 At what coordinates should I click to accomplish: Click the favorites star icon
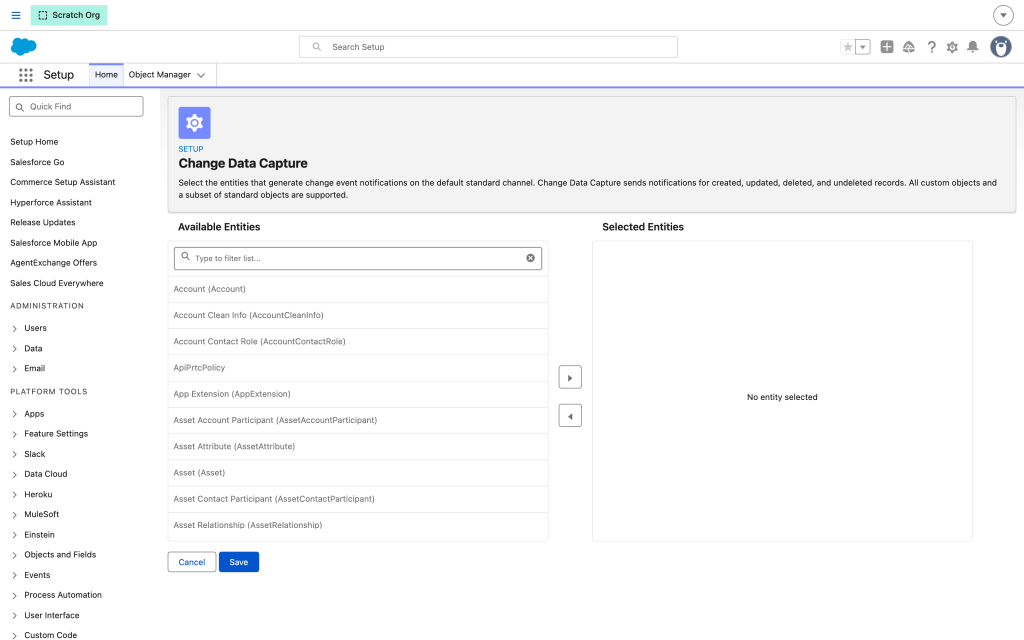pyautogui.click(x=848, y=47)
